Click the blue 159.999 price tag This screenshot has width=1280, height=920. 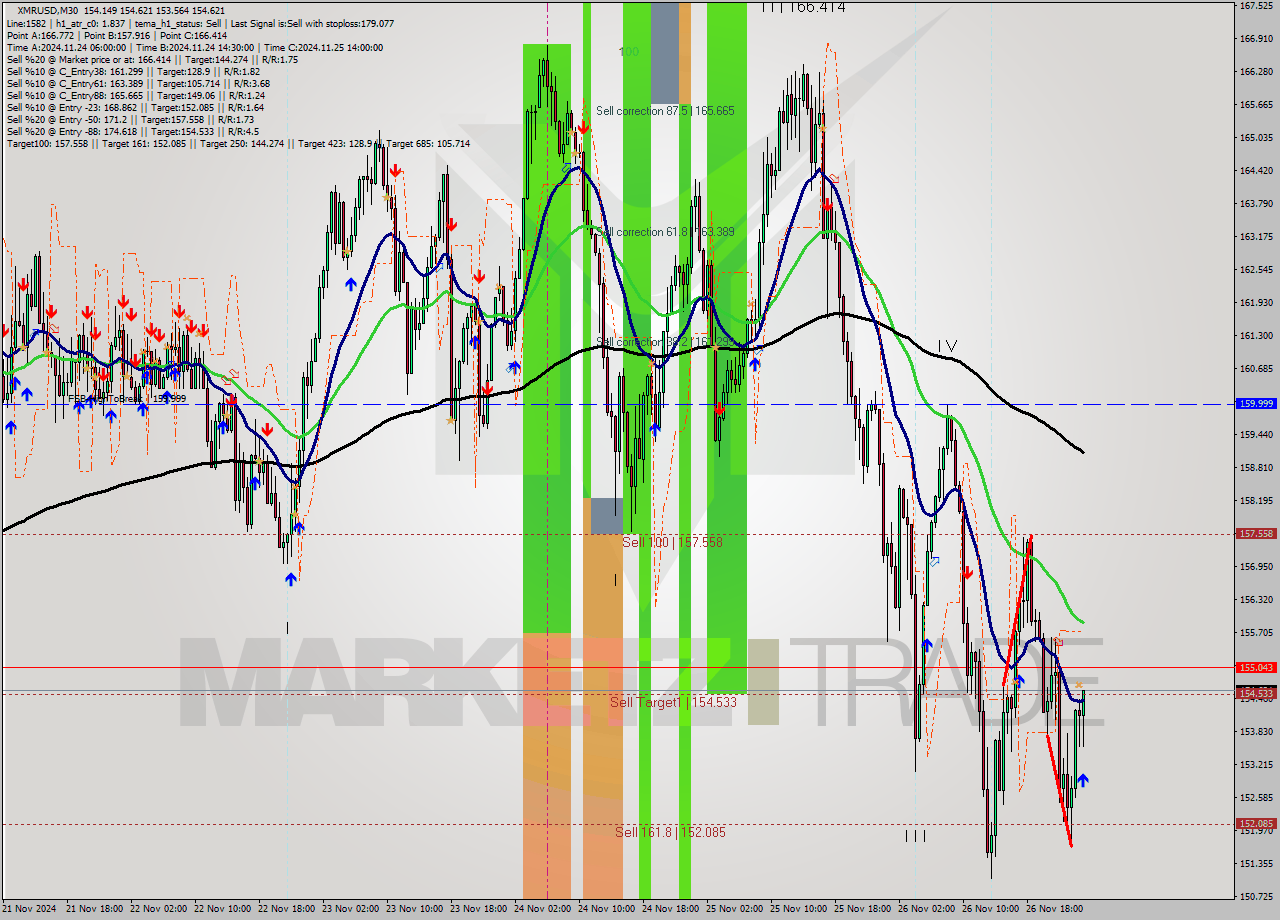coord(1256,403)
